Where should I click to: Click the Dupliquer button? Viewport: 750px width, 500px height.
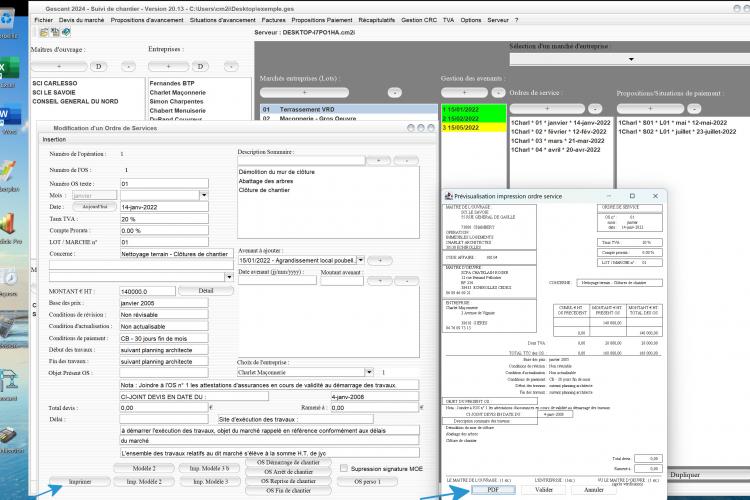(x=685, y=475)
